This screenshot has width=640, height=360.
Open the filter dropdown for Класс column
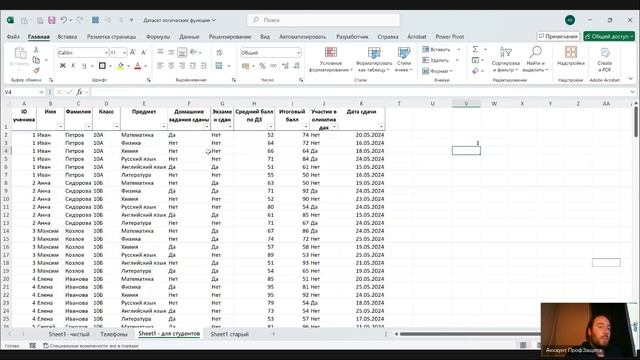coord(116,127)
